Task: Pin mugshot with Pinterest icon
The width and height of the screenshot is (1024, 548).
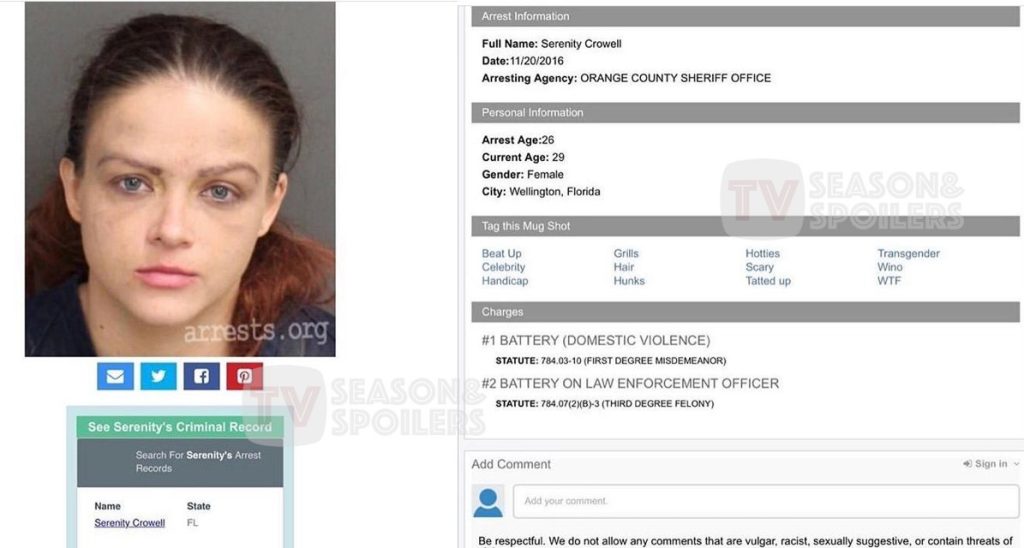Action: [245, 376]
